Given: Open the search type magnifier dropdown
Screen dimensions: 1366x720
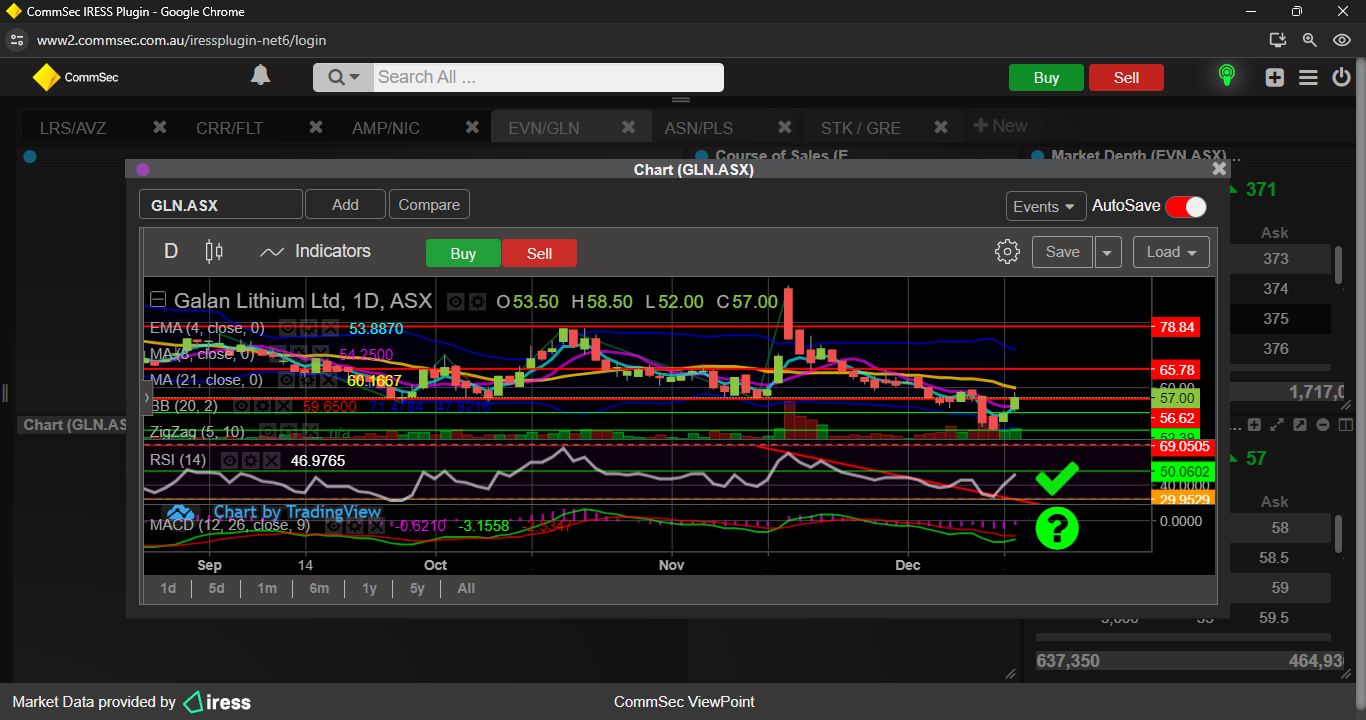Looking at the screenshot, I should tap(343, 78).
